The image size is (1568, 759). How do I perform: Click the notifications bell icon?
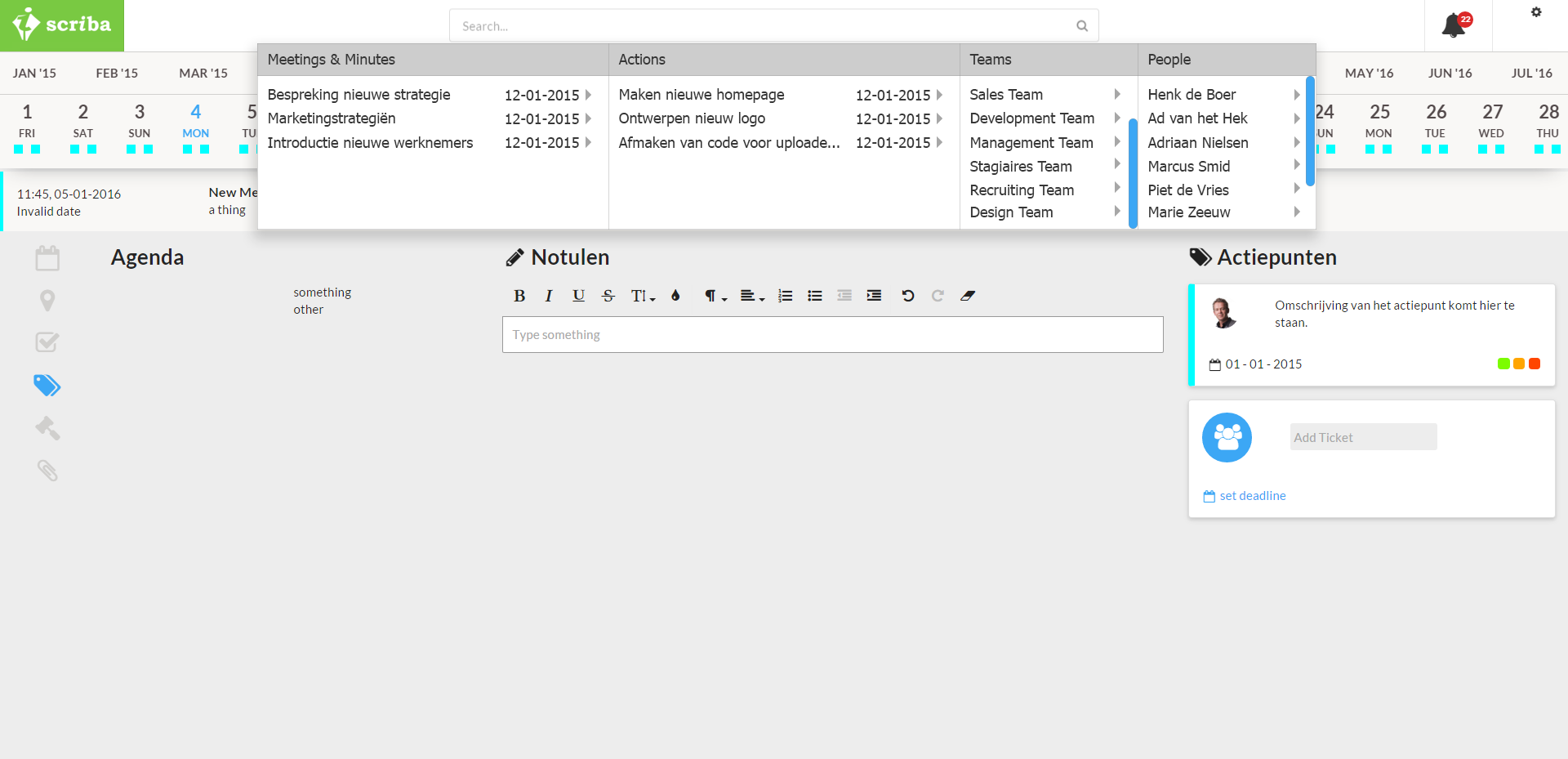tap(1454, 26)
